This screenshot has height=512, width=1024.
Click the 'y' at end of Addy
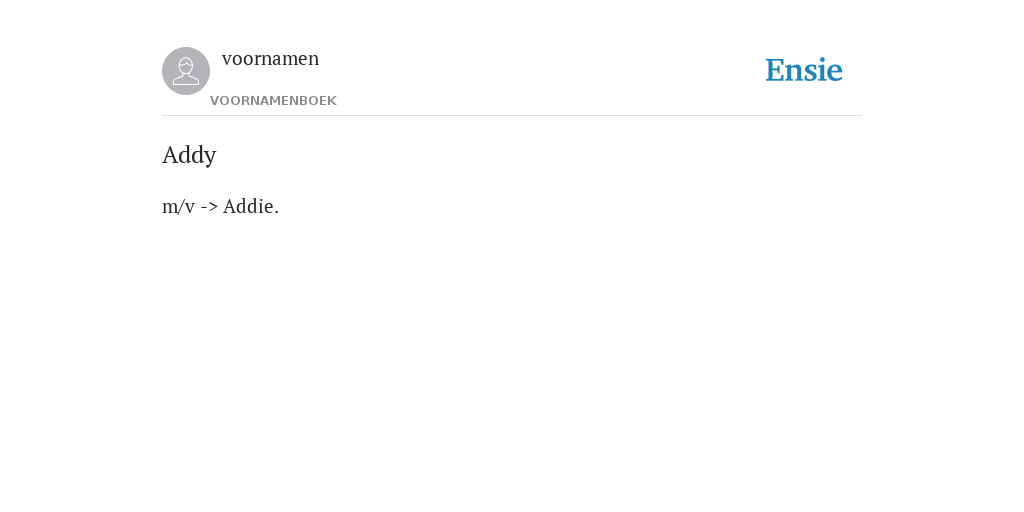pyautogui.click(x=211, y=158)
